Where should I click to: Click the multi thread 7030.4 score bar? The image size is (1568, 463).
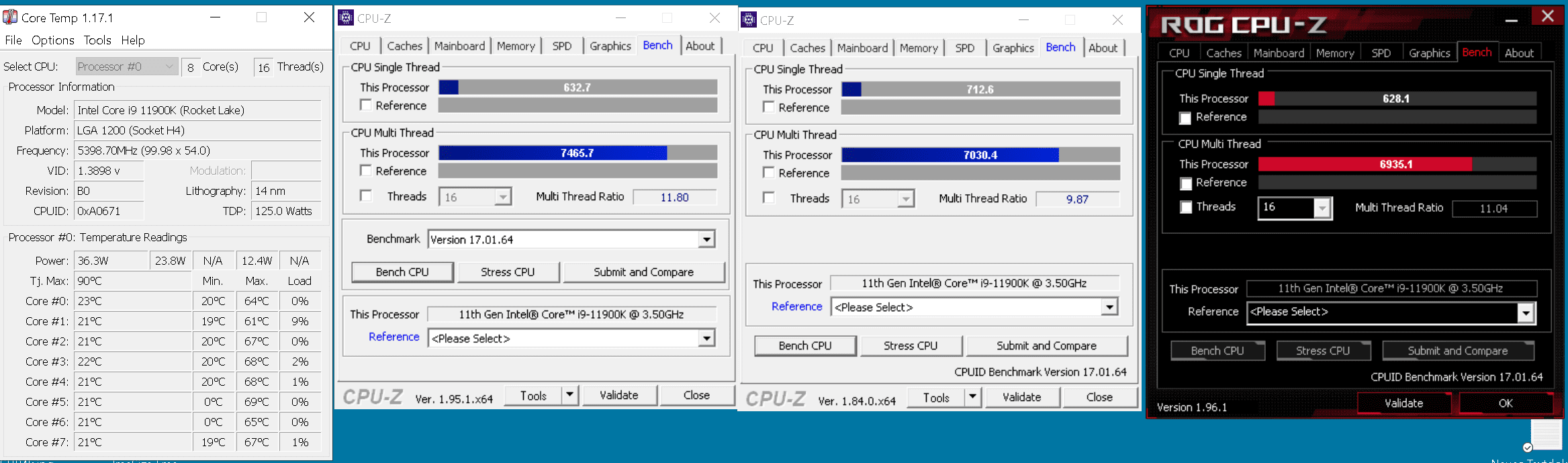pos(980,155)
